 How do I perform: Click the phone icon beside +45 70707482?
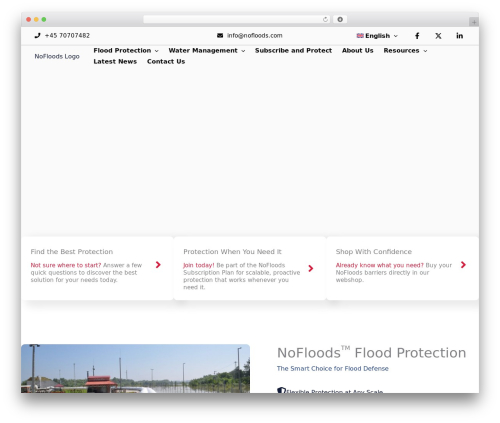(37, 35)
